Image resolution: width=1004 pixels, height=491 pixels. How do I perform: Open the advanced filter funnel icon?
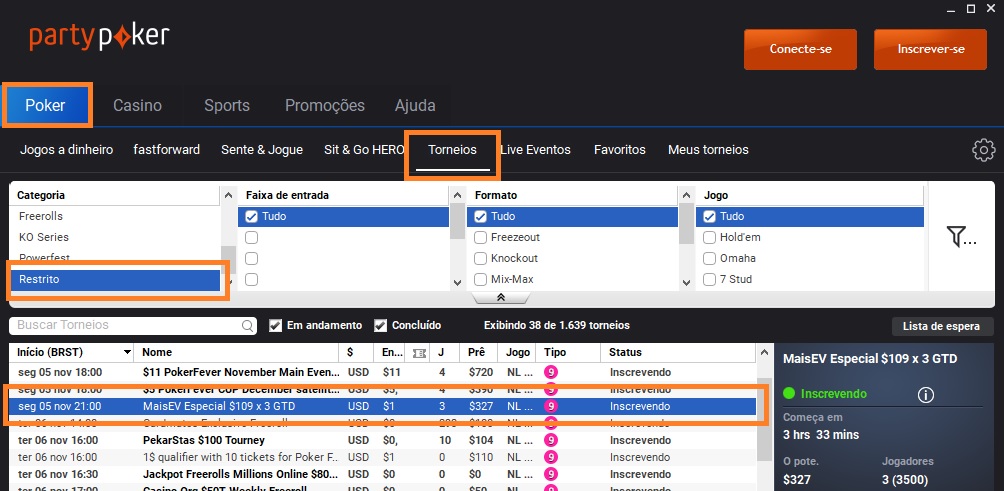(x=960, y=237)
